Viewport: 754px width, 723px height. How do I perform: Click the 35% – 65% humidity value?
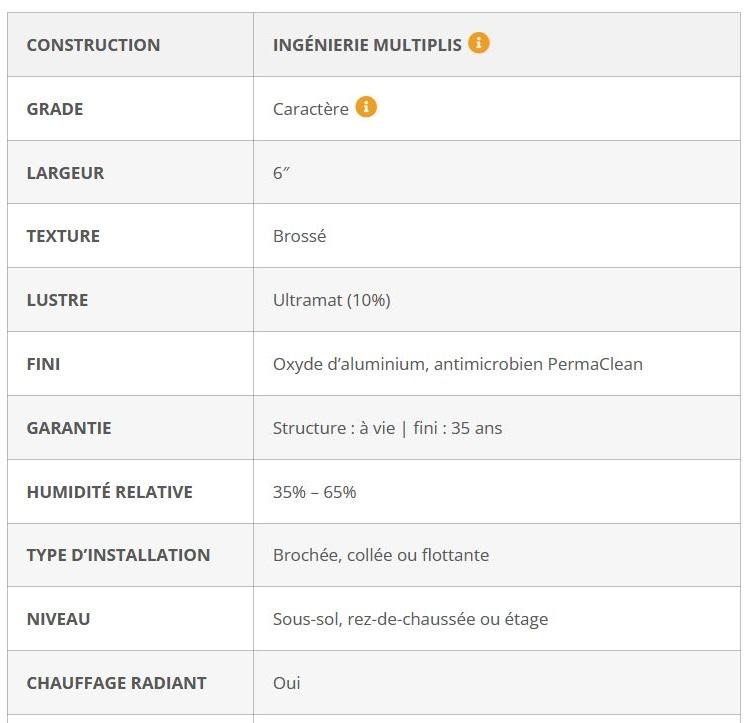(x=314, y=492)
